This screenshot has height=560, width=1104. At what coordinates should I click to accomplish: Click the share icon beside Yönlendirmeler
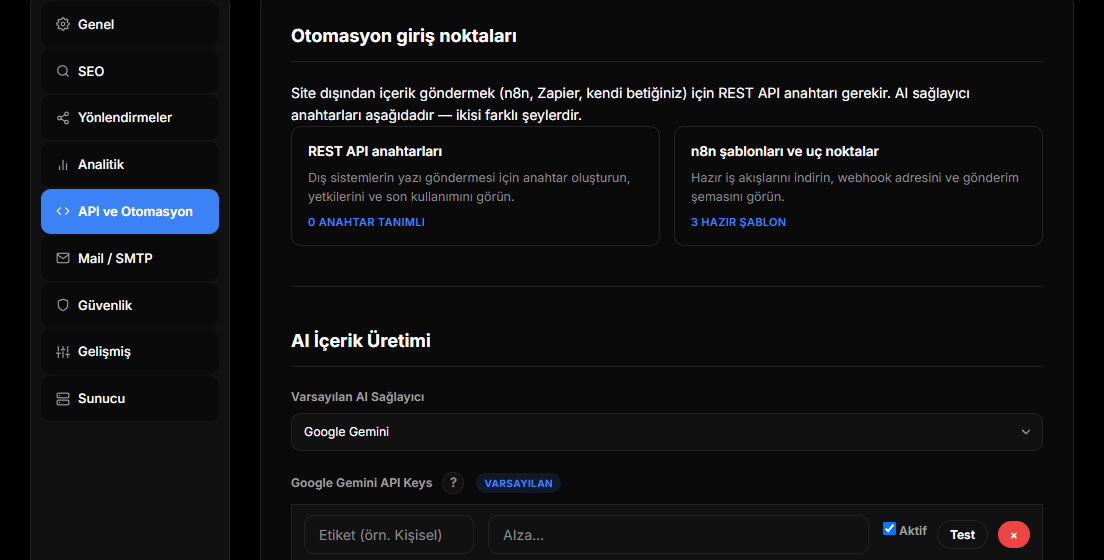[x=63, y=118]
